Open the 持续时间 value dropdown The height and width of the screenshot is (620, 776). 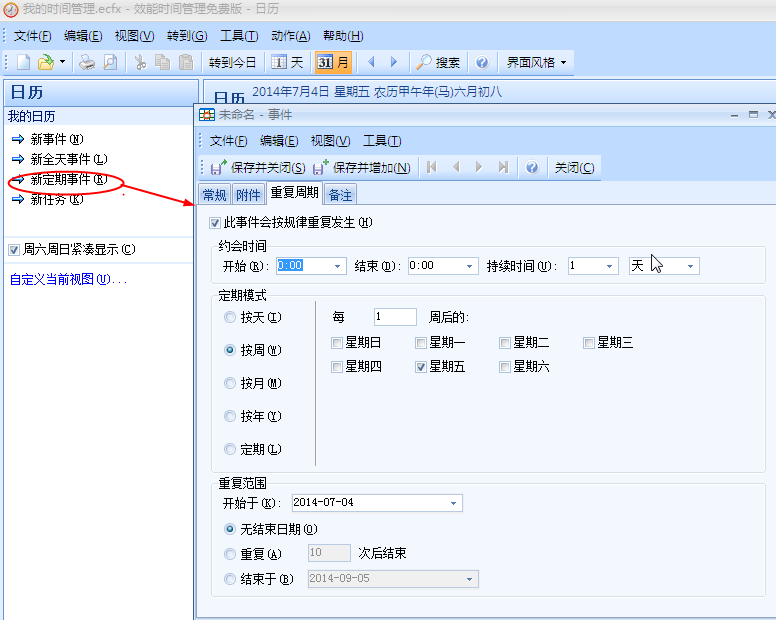click(609, 266)
